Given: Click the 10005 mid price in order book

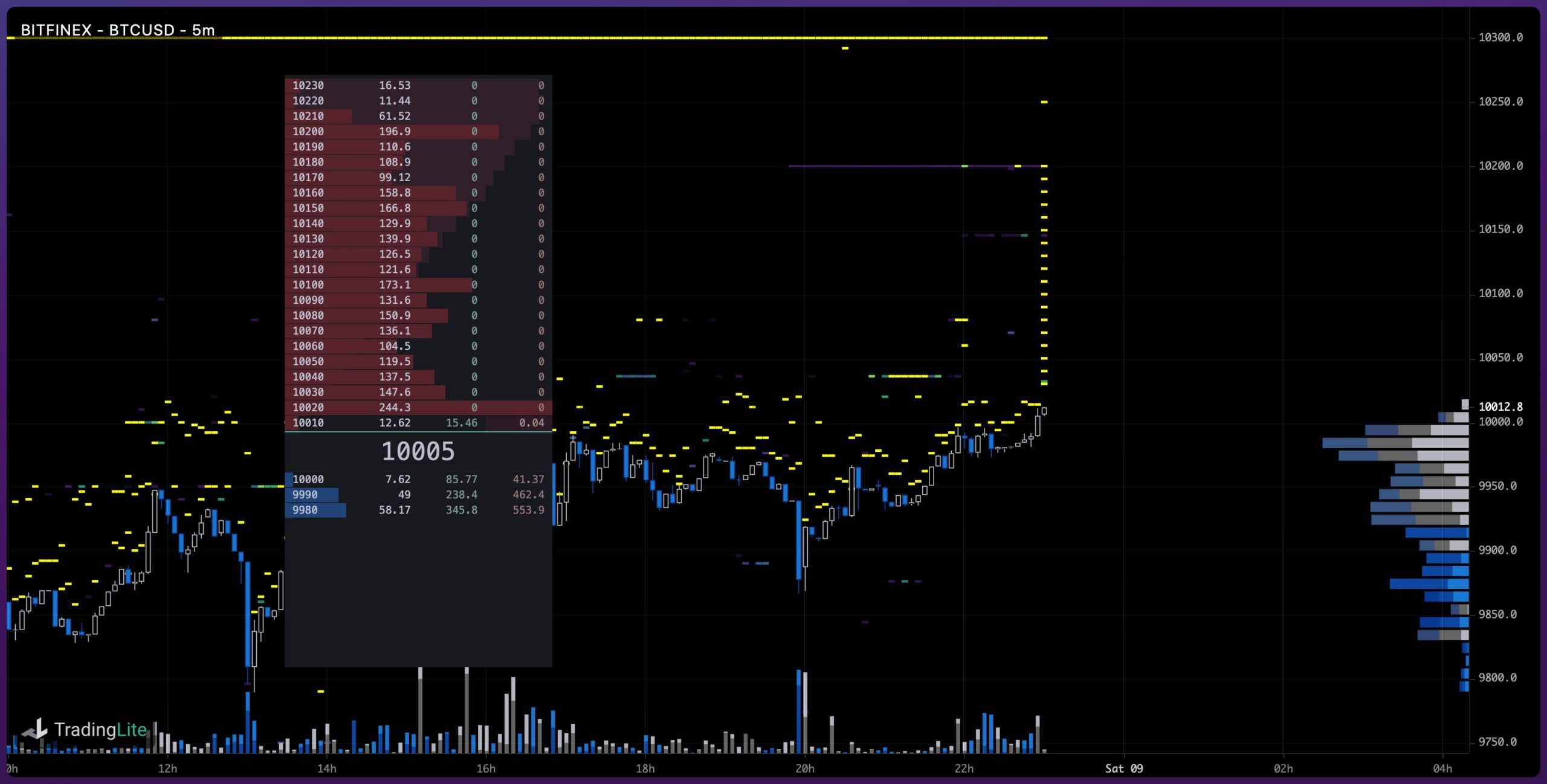Looking at the screenshot, I should click(418, 451).
